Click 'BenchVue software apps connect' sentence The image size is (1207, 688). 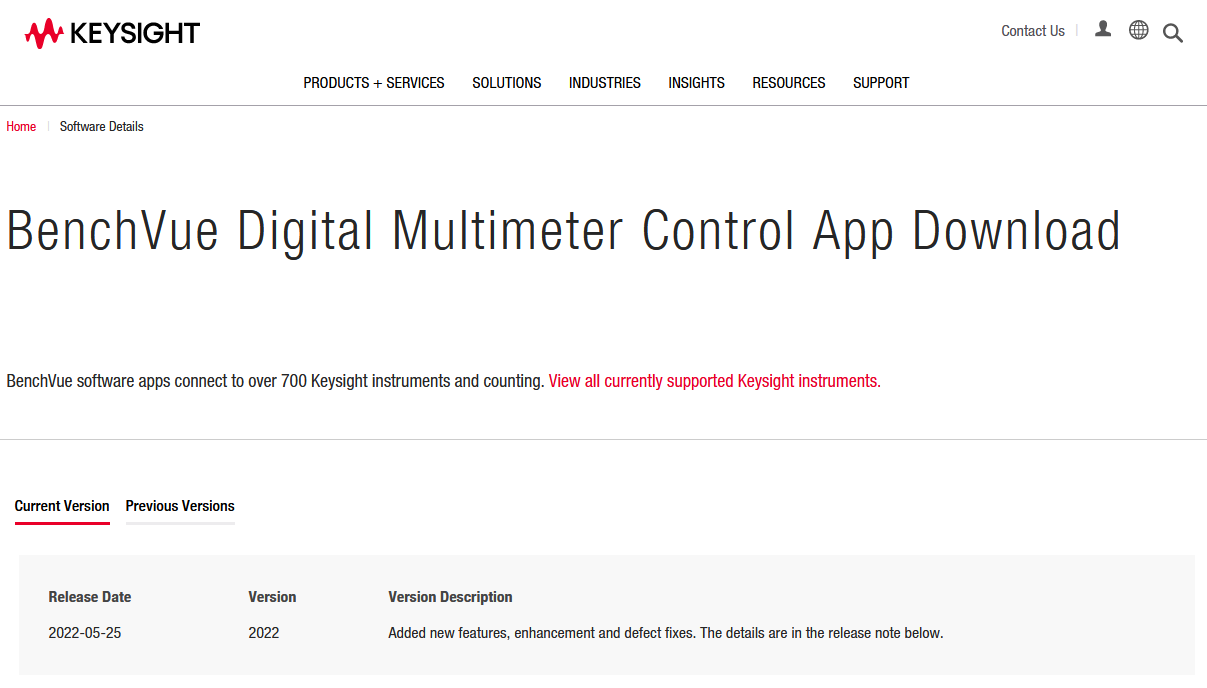pyautogui.click(x=275, y=381)
